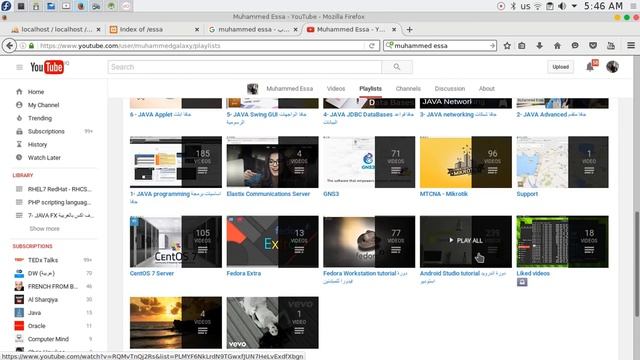Viewport: 640px width, 360px height.
Task: Open the TEDx Talks subscription
Action: pyautogui.click(x=43, y=260)
